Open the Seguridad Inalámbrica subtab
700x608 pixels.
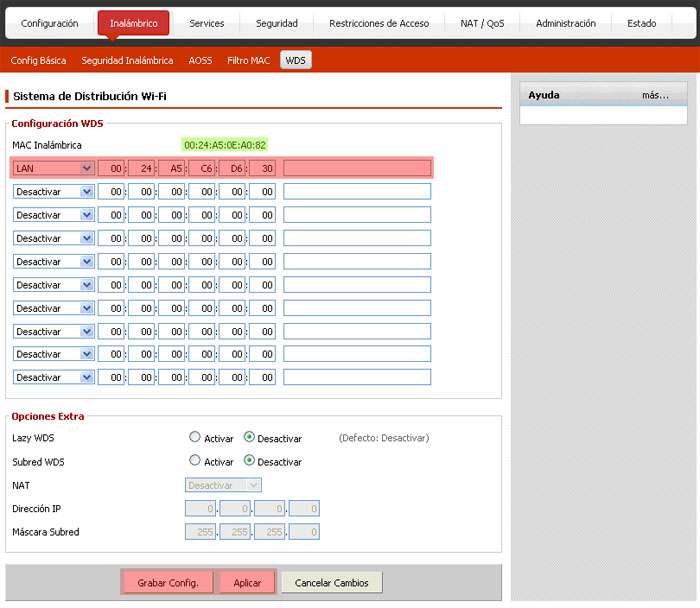127,61
